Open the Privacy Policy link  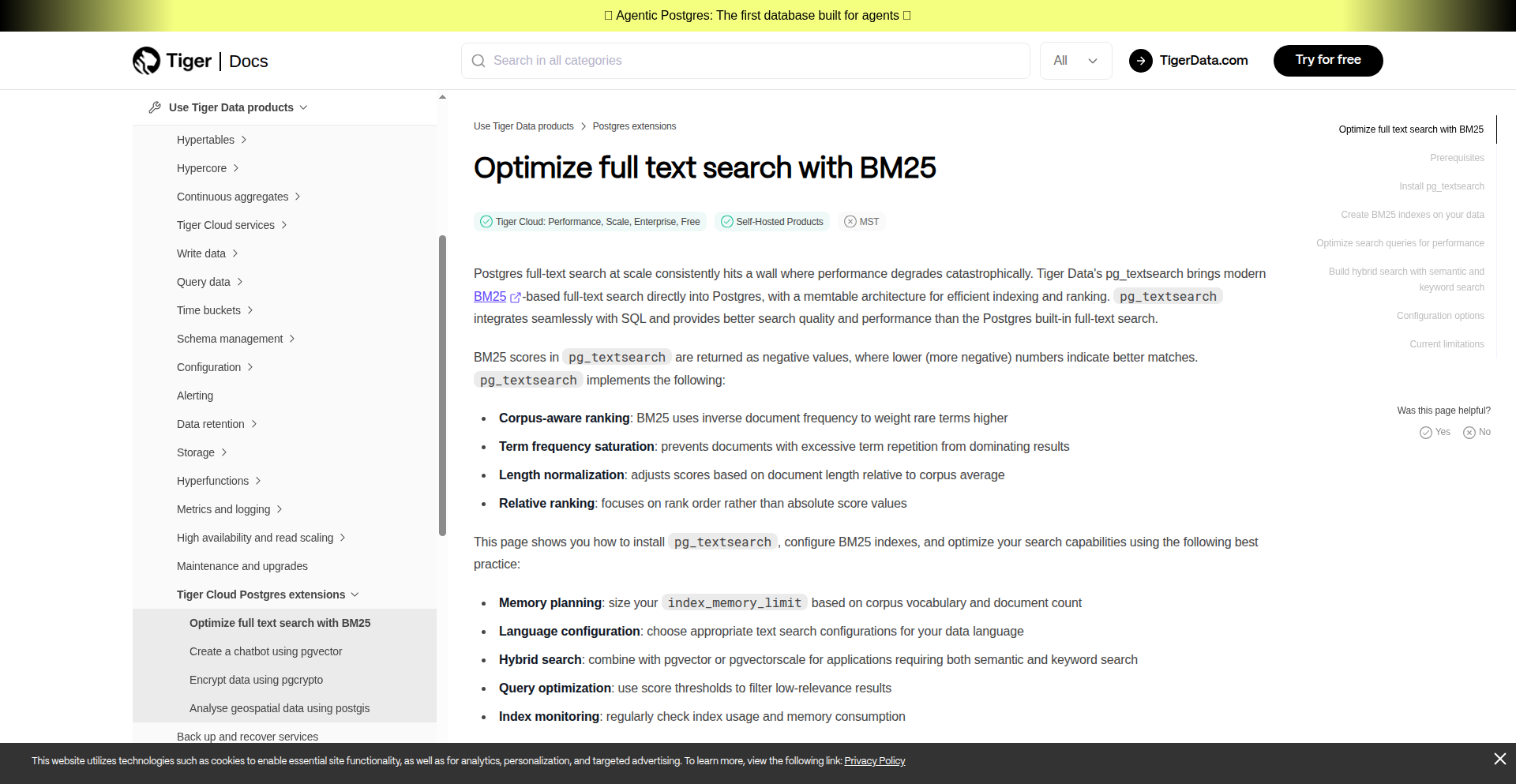point(874,761)
